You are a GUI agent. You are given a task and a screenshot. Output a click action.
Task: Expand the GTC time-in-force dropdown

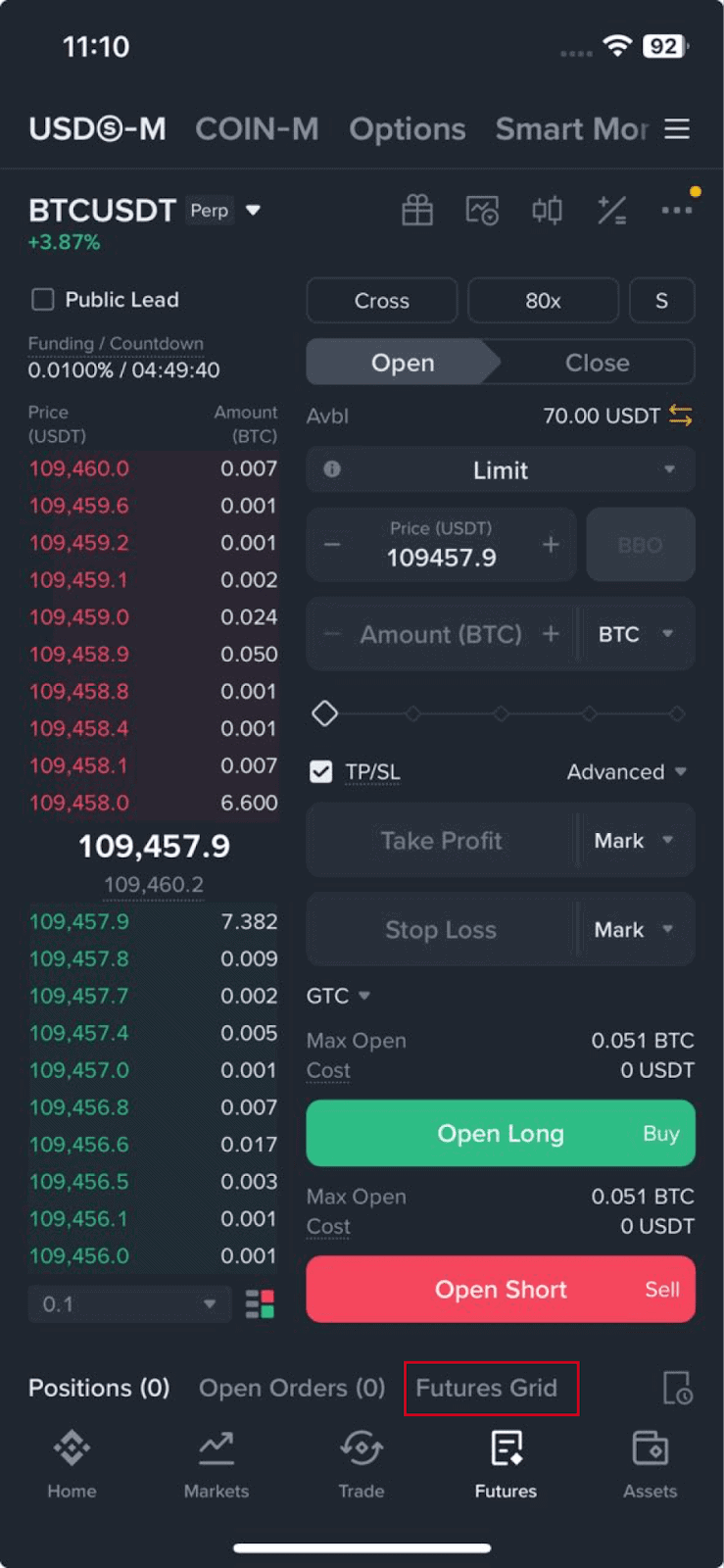click(x=338, y=996)
